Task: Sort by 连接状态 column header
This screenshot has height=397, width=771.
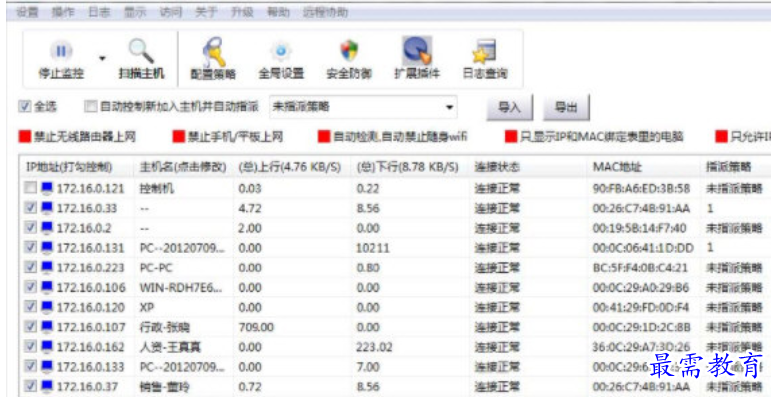Action: (x=528, y=167)
